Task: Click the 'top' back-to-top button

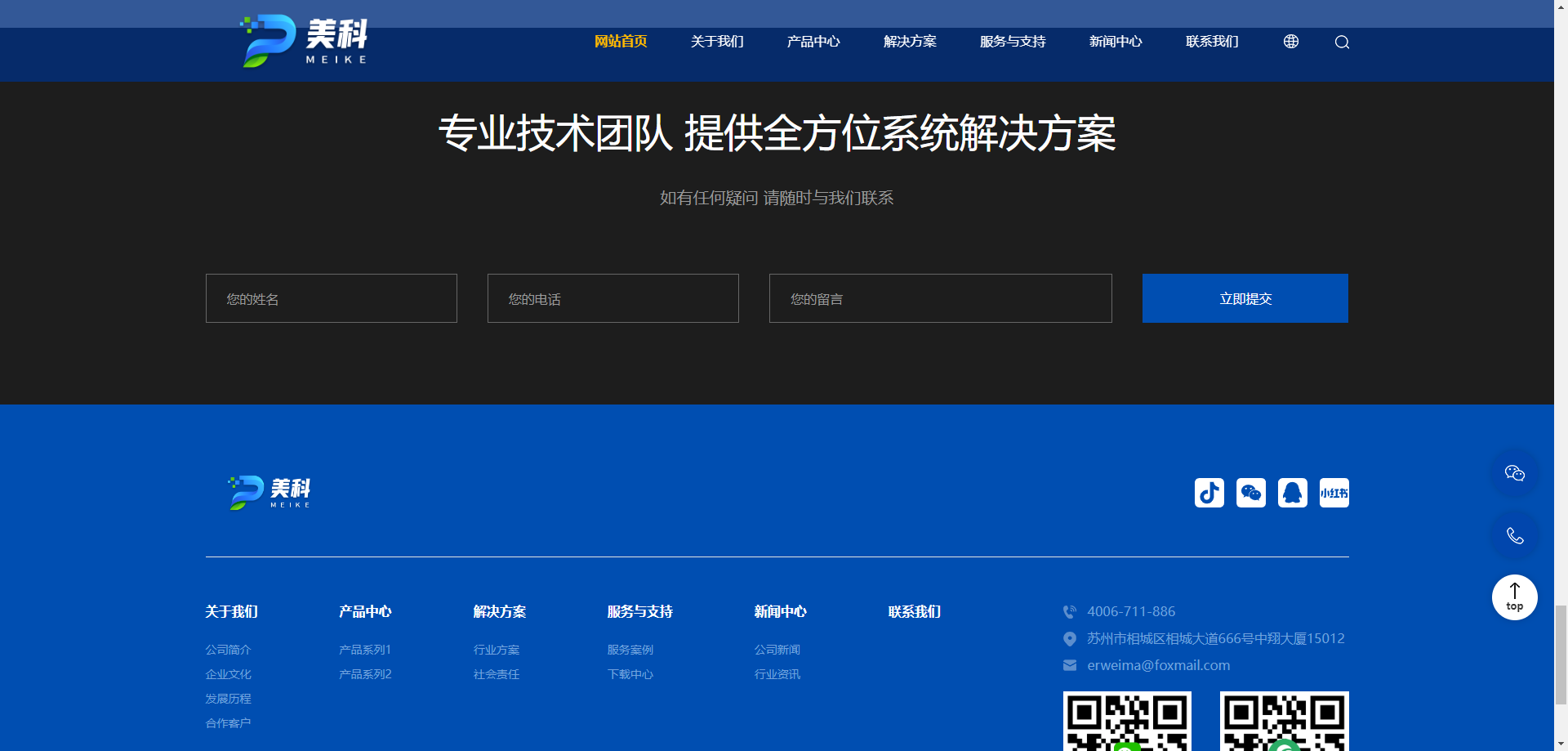Action: [1514, 597]
